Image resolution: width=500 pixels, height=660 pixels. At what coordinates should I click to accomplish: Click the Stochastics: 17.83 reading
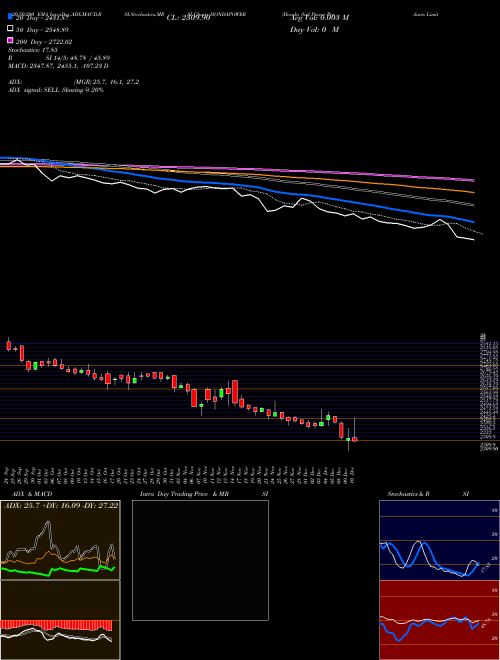pyautogui.click(x=33, y=50)
